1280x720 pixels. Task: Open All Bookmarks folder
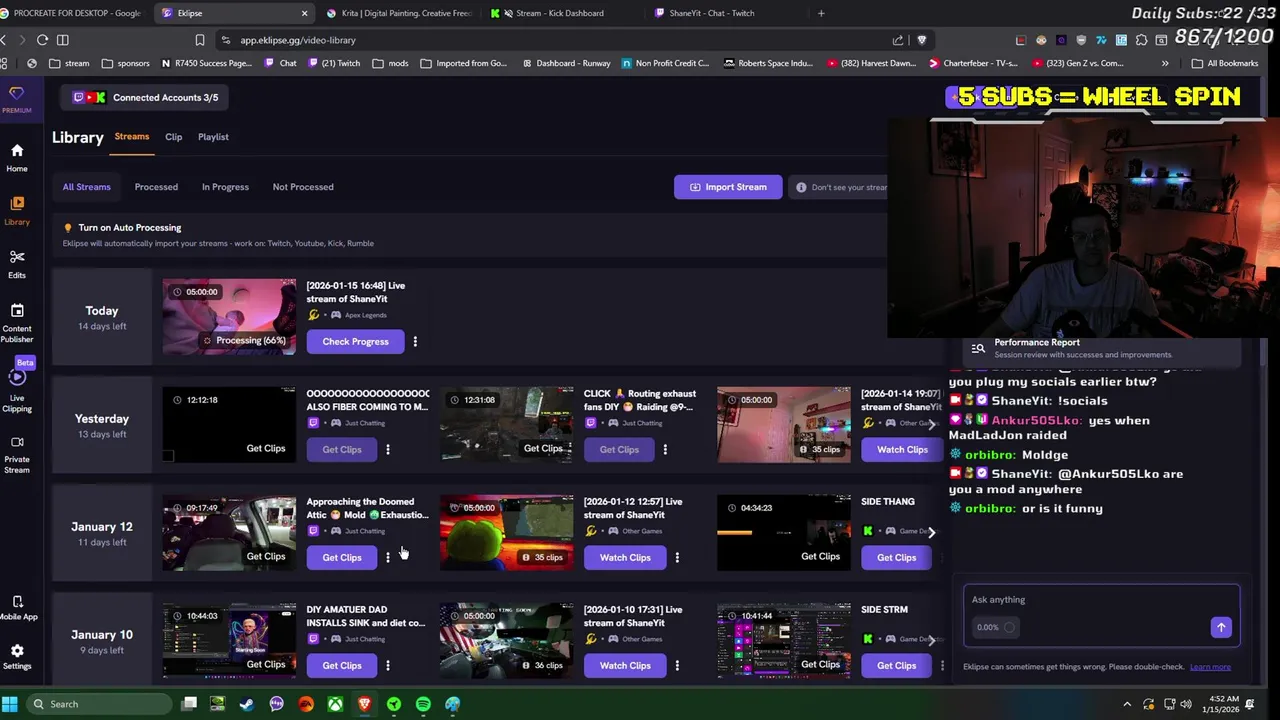pyautogui.click(x=1225, y=63)
